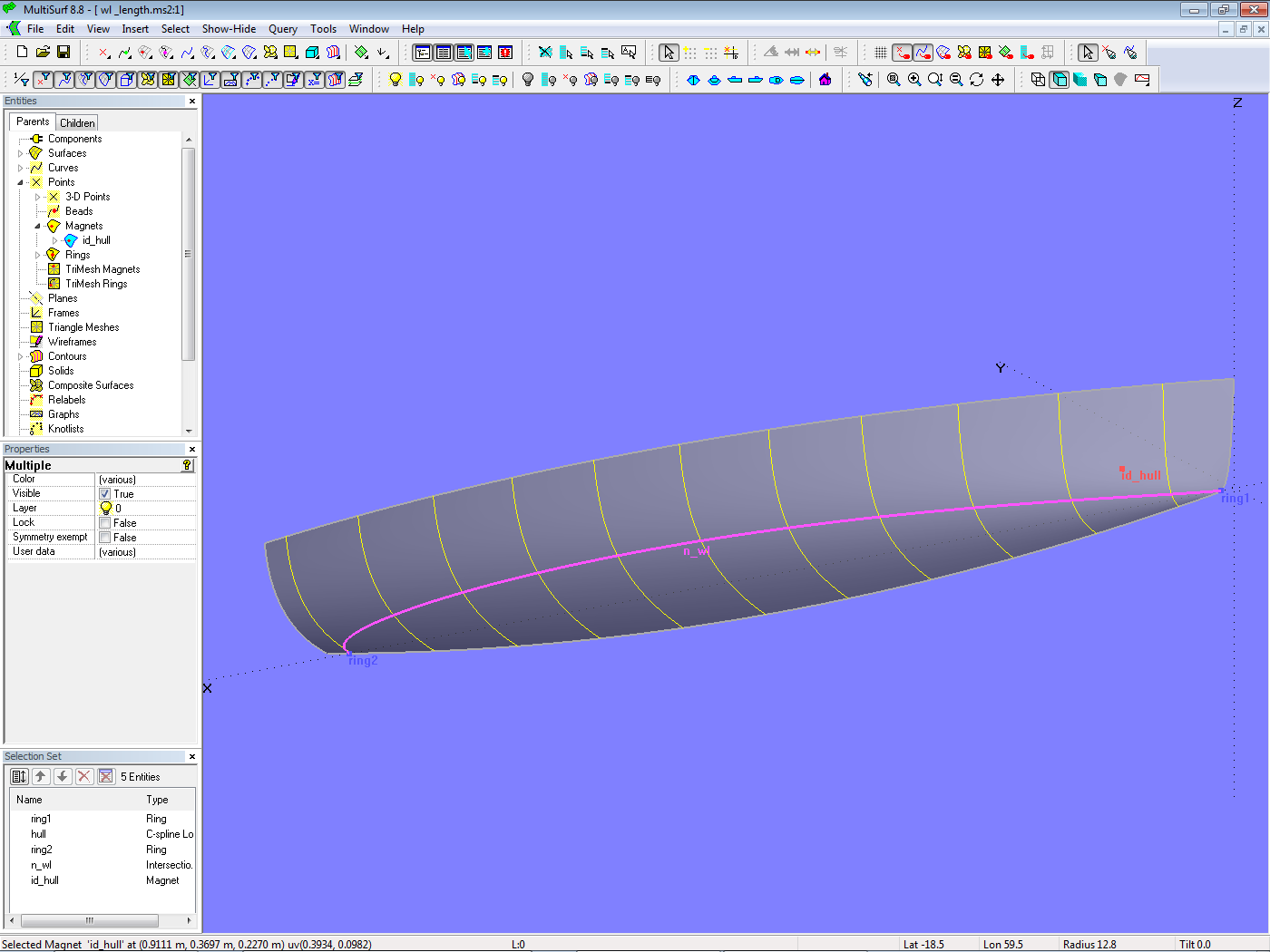Select id_hull in the Selection Set list
1270x952 pixels.
pos(44,880)
